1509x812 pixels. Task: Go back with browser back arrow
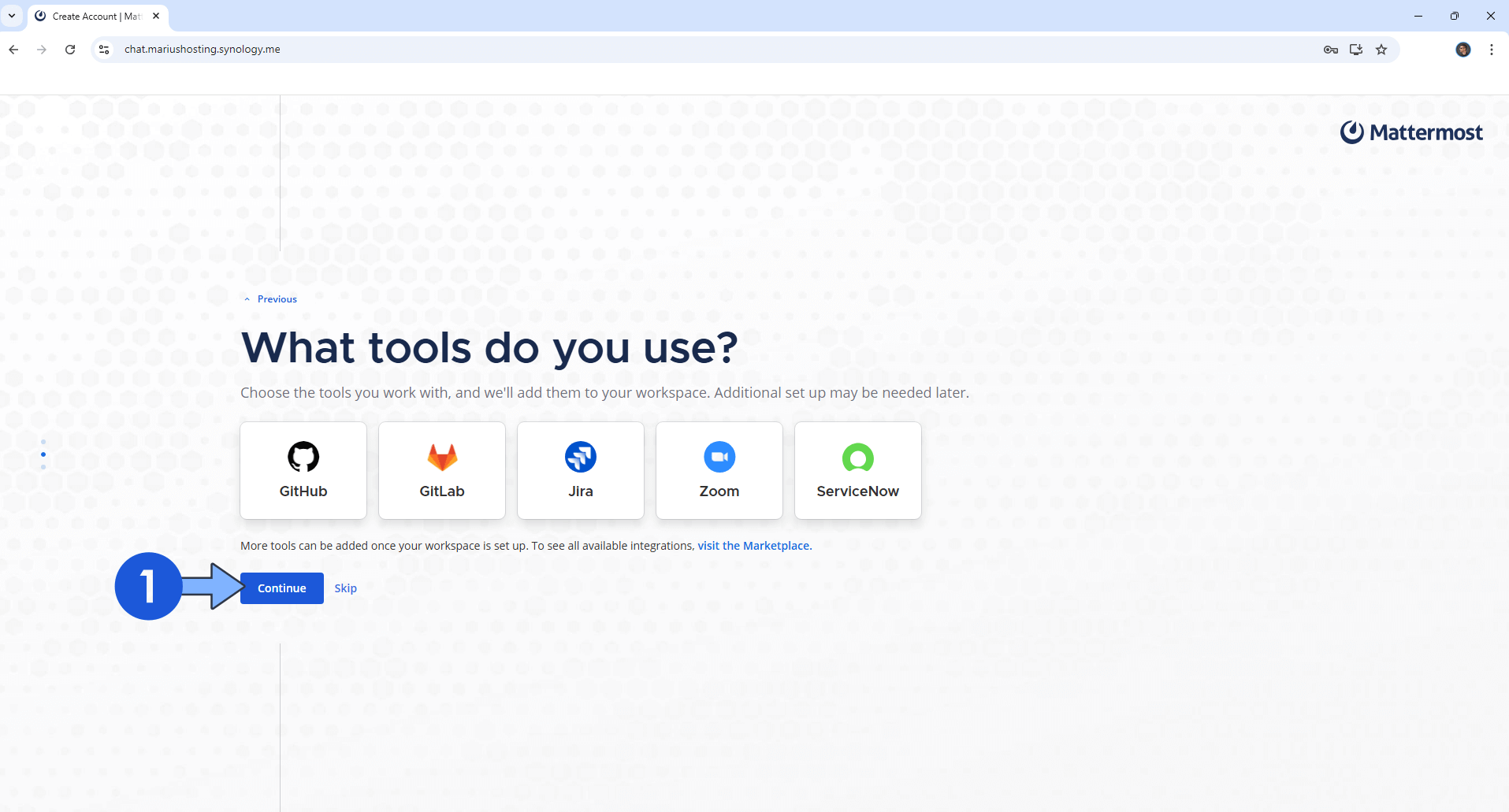pos(13,50)
